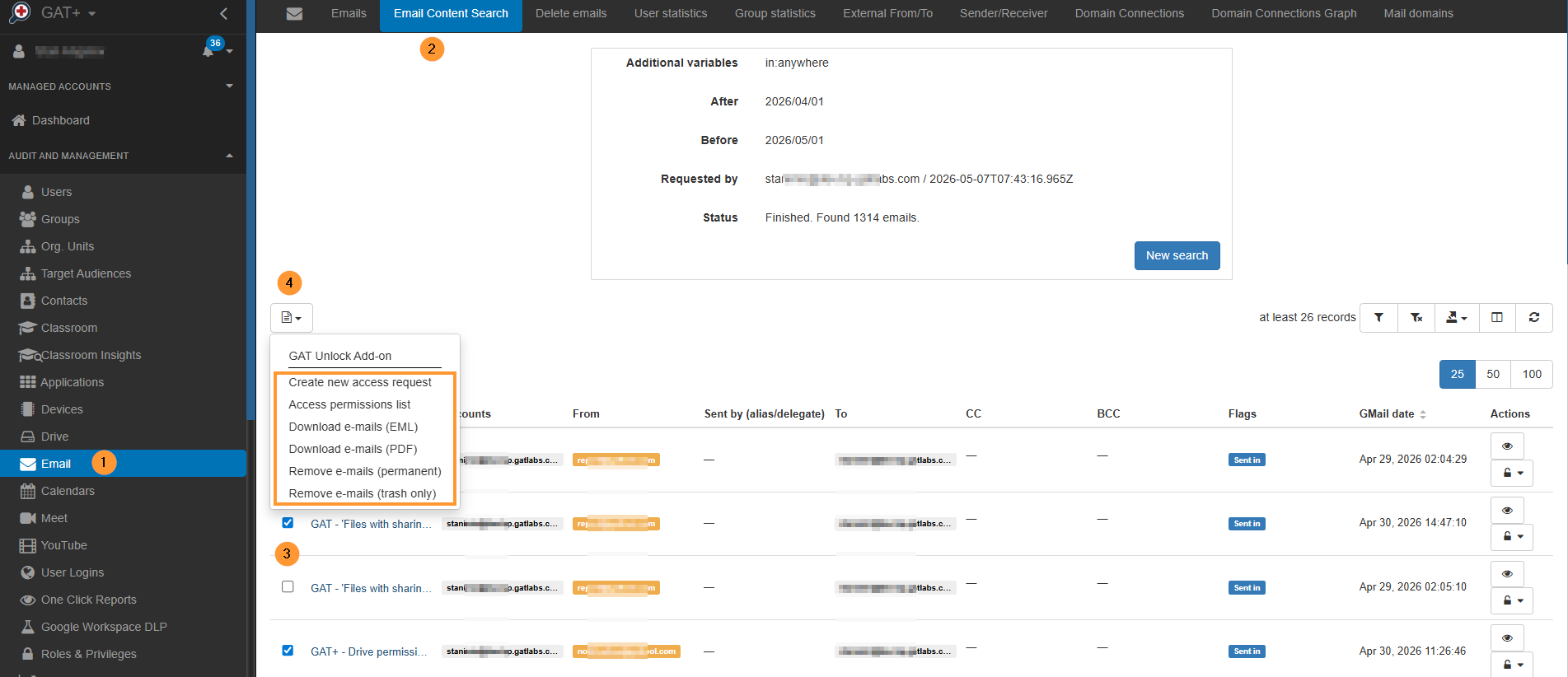Clear filters with the funnel-x icon
This screenshot has height=677, width=1568.
[1416, 317]
